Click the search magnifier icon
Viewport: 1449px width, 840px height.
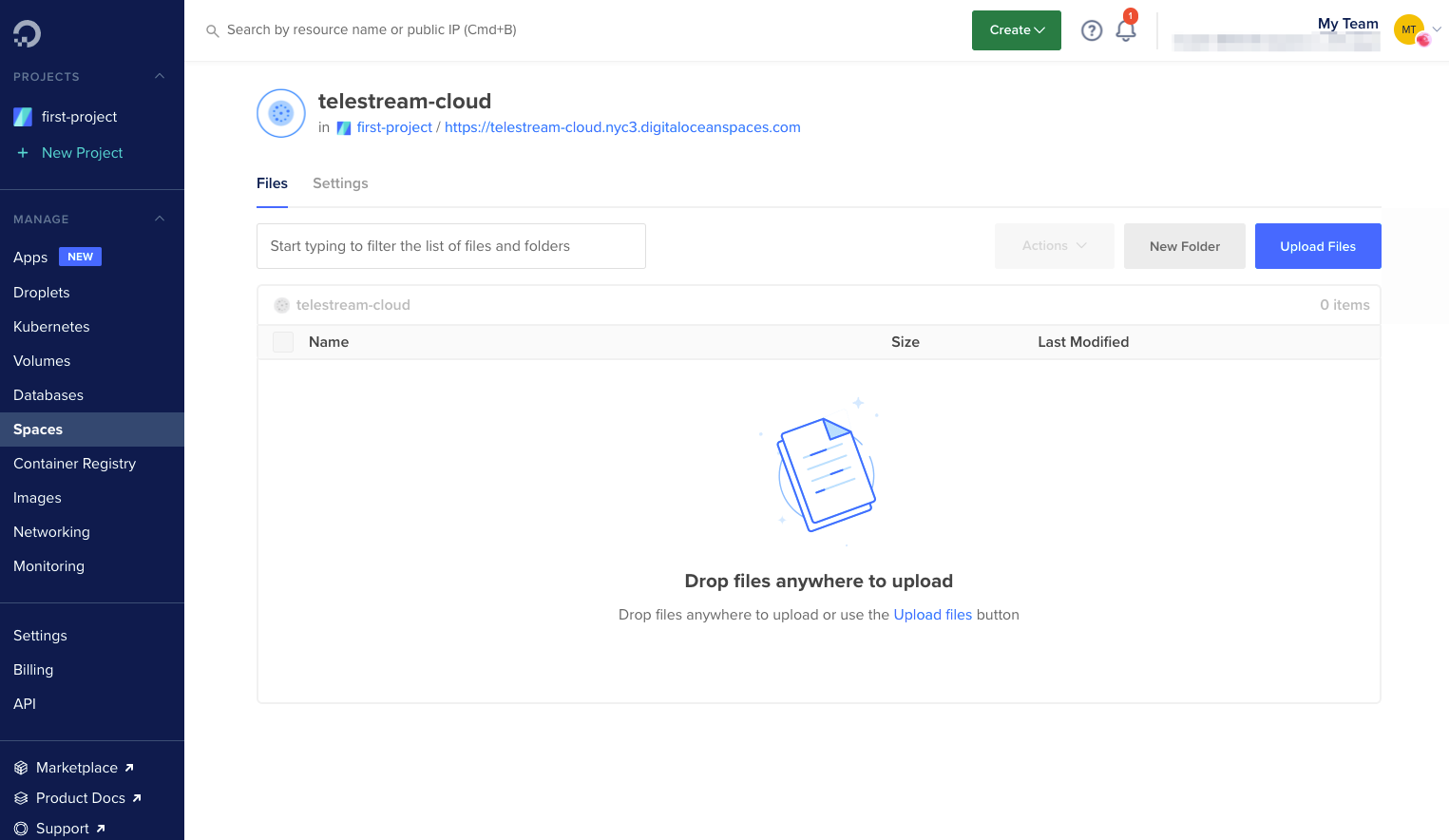213,31
